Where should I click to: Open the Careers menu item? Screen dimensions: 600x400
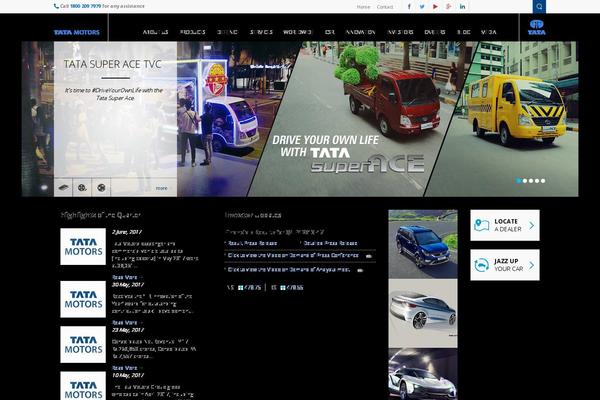[435, 32]
